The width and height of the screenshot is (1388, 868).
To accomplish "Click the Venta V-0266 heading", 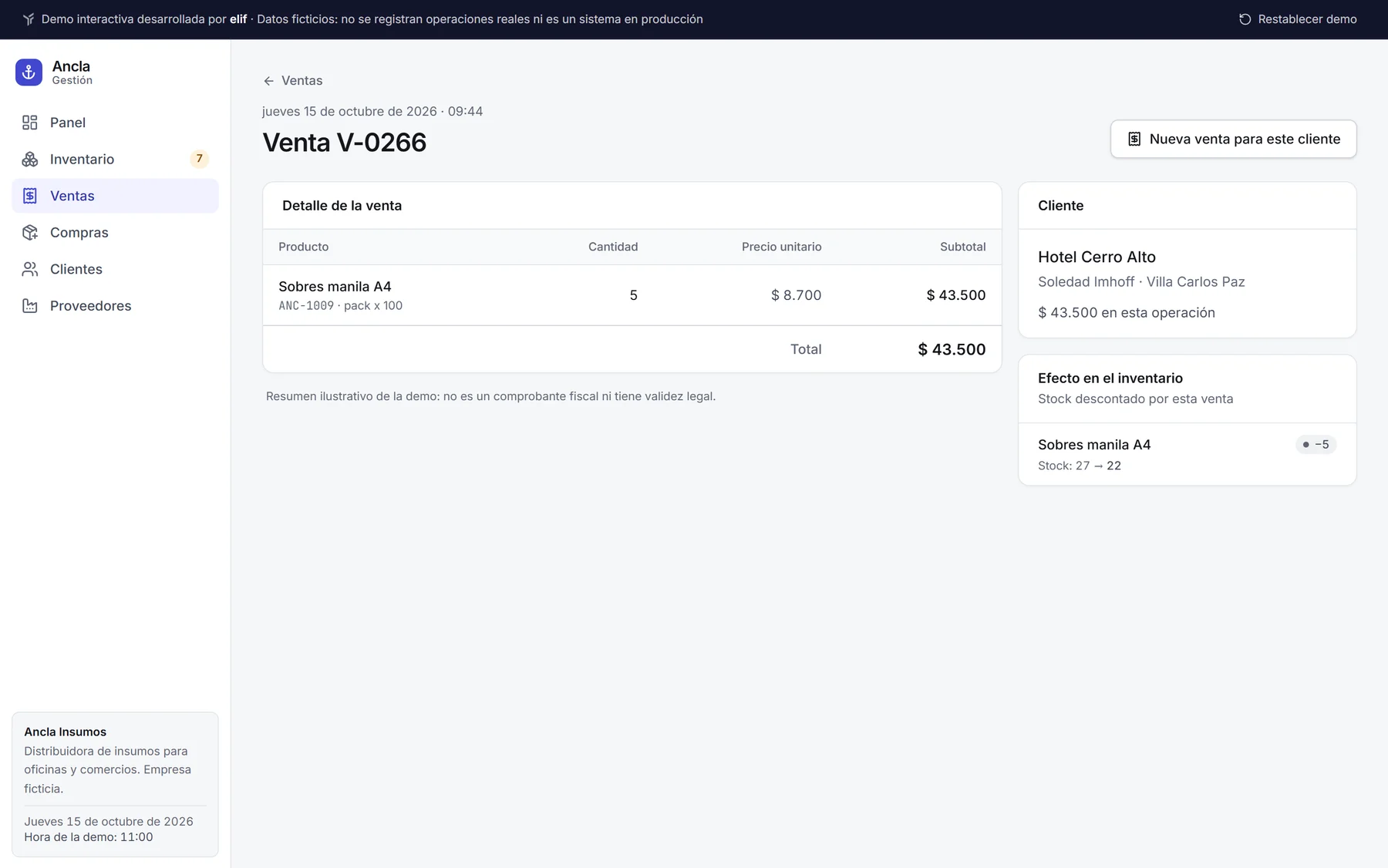I will click(344, 143).
